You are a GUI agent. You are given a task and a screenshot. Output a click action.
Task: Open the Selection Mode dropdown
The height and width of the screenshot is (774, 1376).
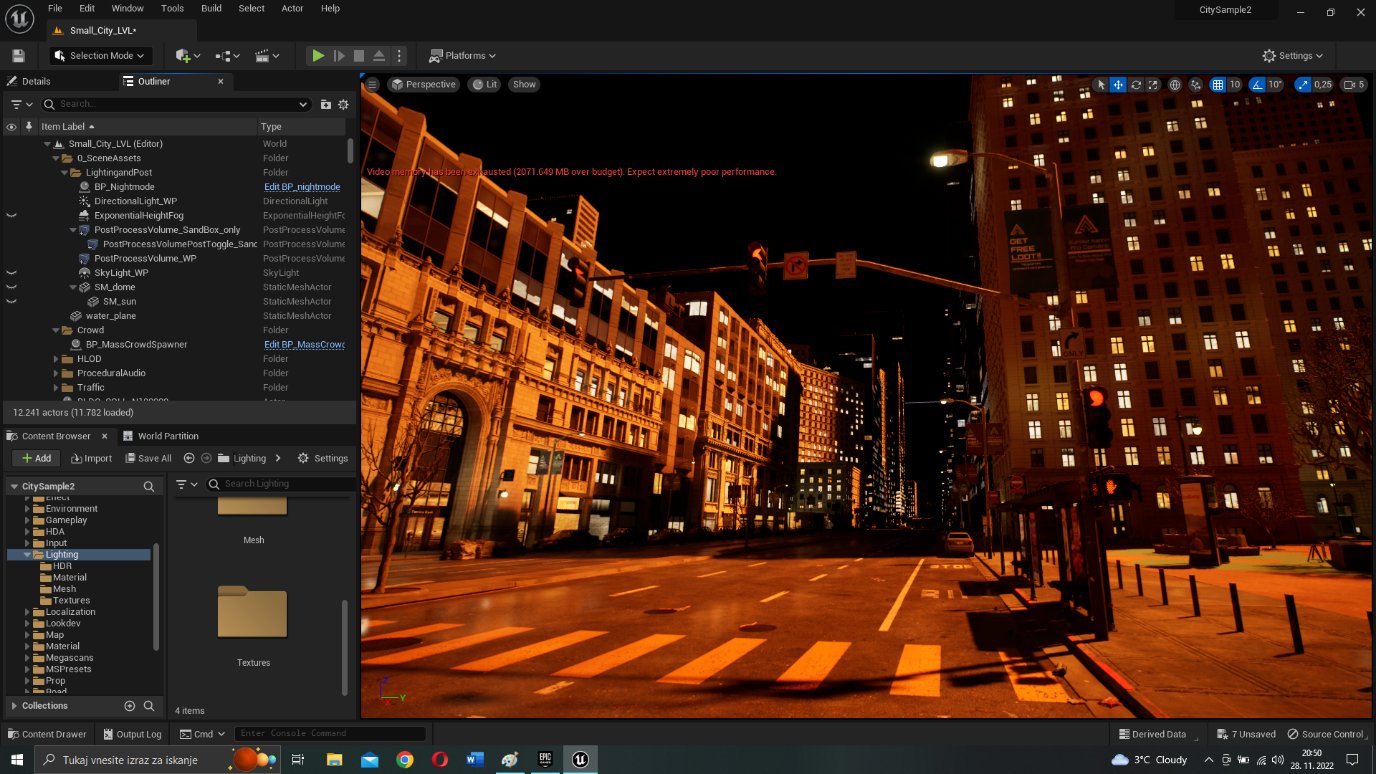pyautogui.click(x=100, y=56)
